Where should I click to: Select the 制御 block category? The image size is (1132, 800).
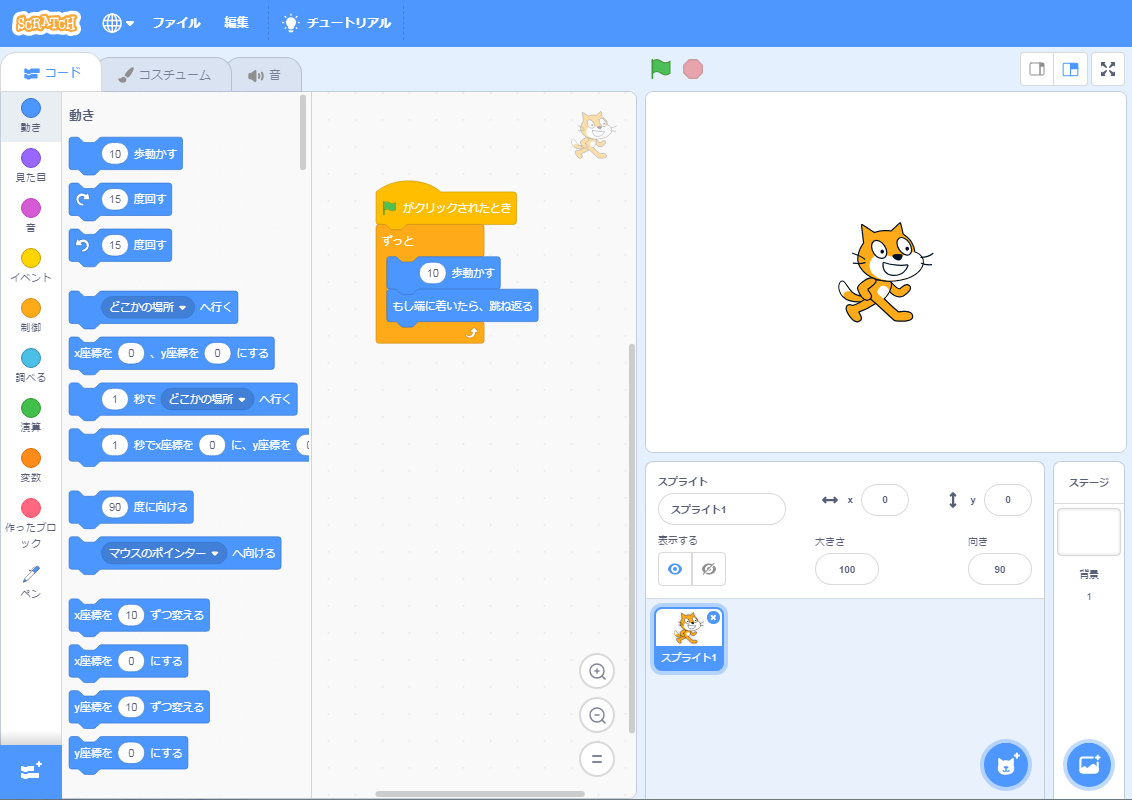(x=30, y=315)
